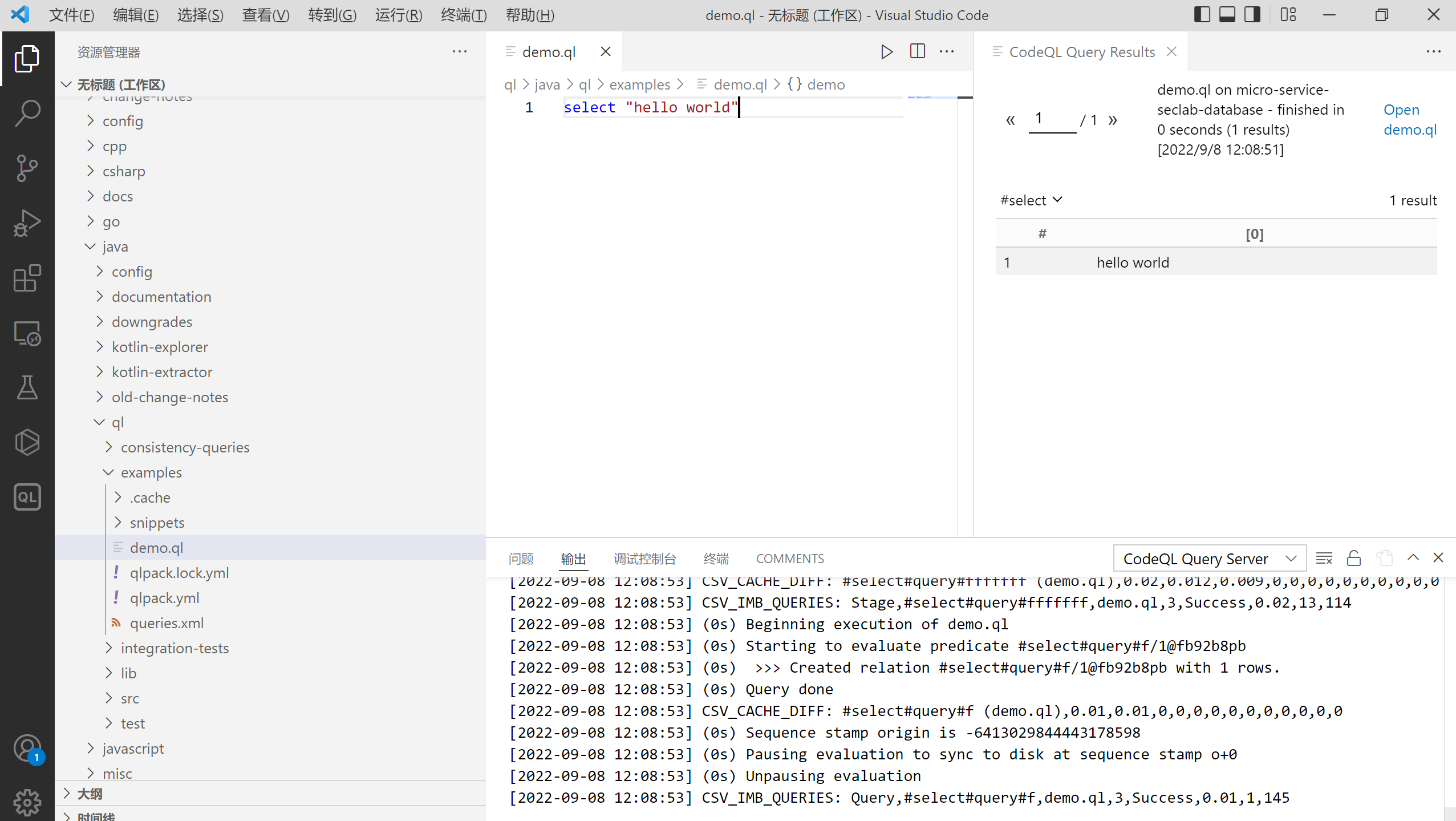This screenshot has height=821, width=1456.
Task: Click the results page number field
Action: click(1052, 119)
